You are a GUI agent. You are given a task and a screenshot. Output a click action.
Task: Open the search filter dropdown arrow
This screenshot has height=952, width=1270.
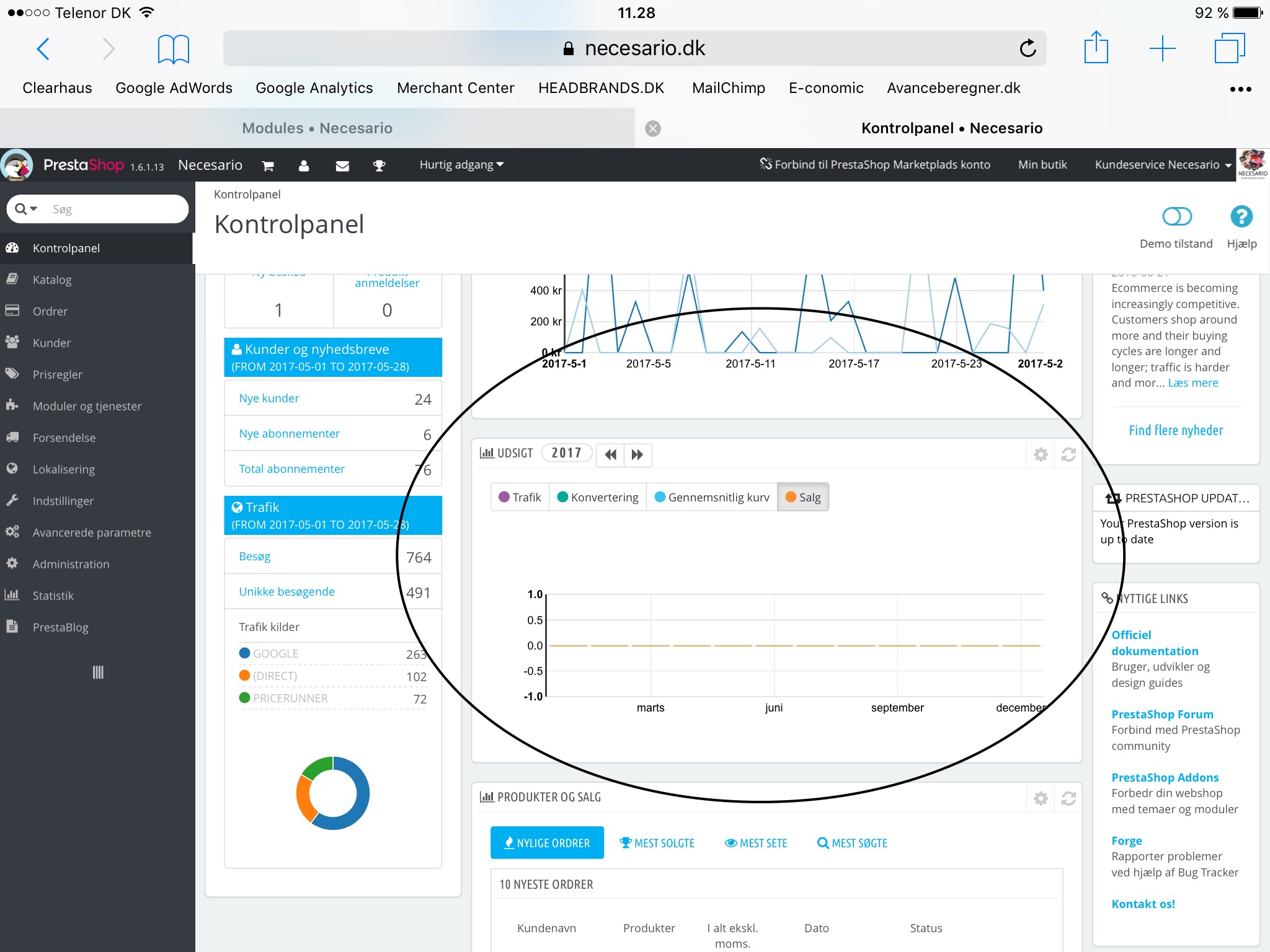click(x=27, y=209)
